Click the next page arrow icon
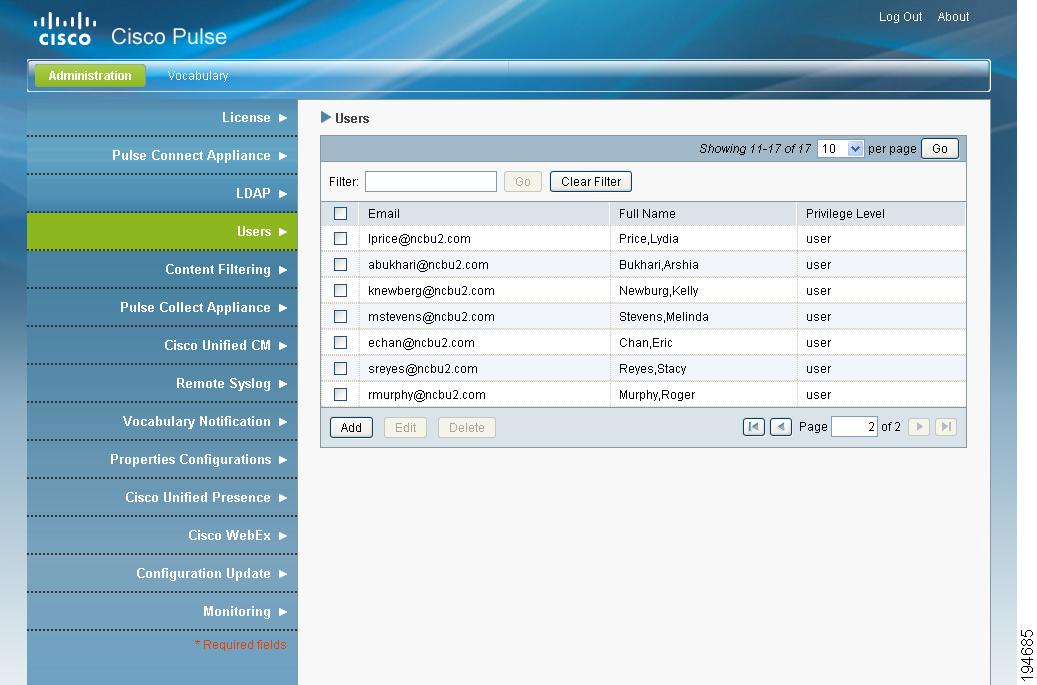 (918, 427)
